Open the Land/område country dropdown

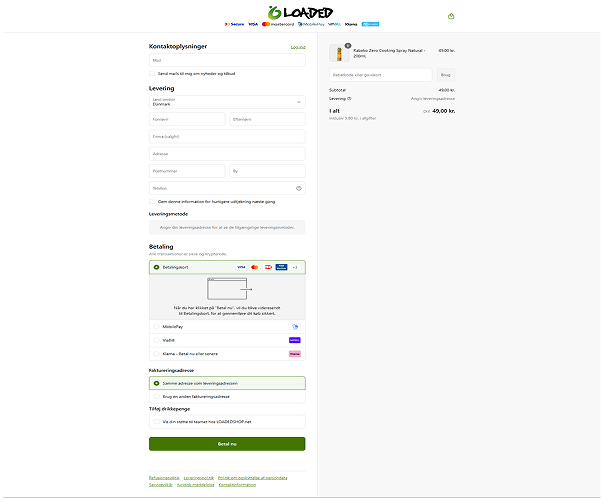(227, 102)
